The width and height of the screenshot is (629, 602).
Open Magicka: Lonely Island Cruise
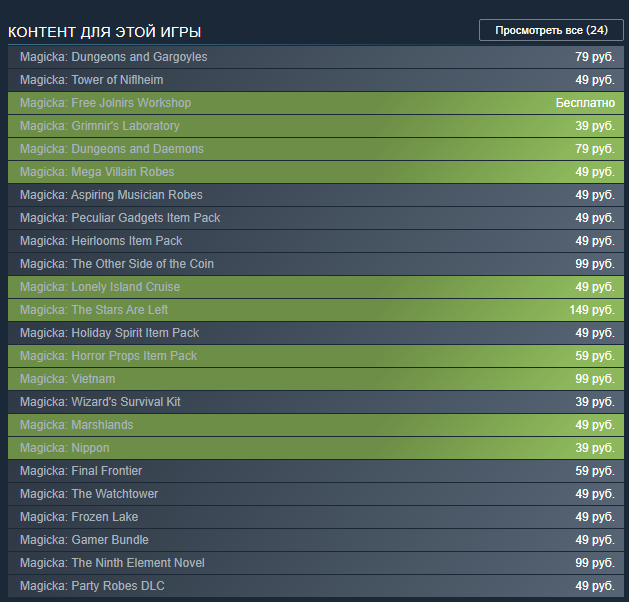click(316, 287)
